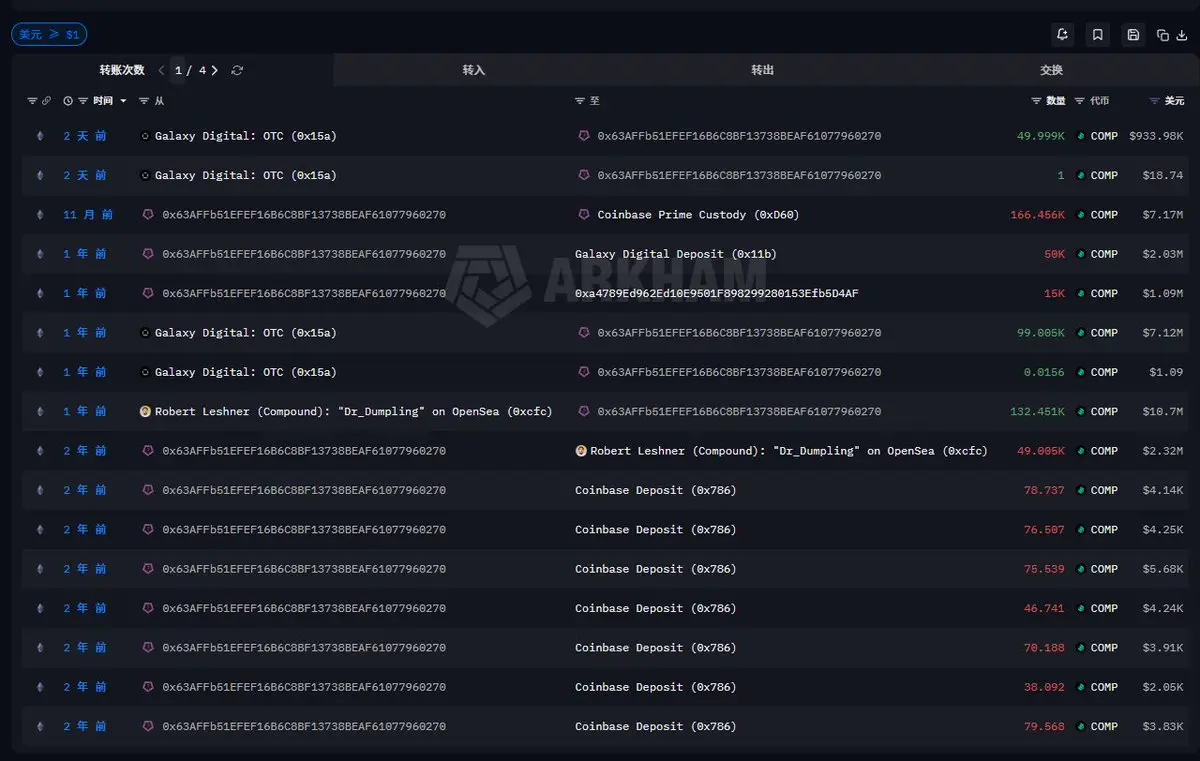Click the Galaxy Digital logo on the $933.98K row

[x=146, y=136]
